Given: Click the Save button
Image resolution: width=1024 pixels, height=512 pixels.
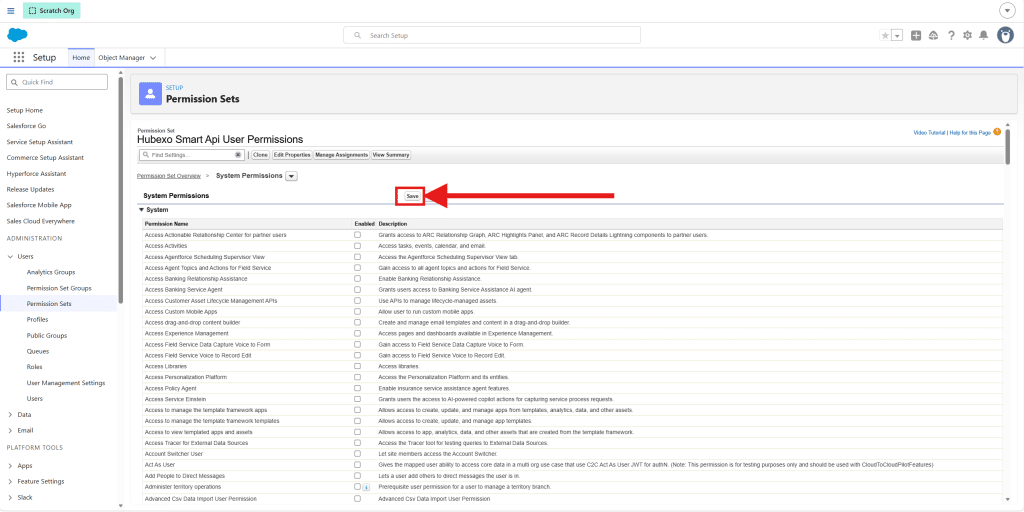Looking at the screenshot, I should [412, 196].
